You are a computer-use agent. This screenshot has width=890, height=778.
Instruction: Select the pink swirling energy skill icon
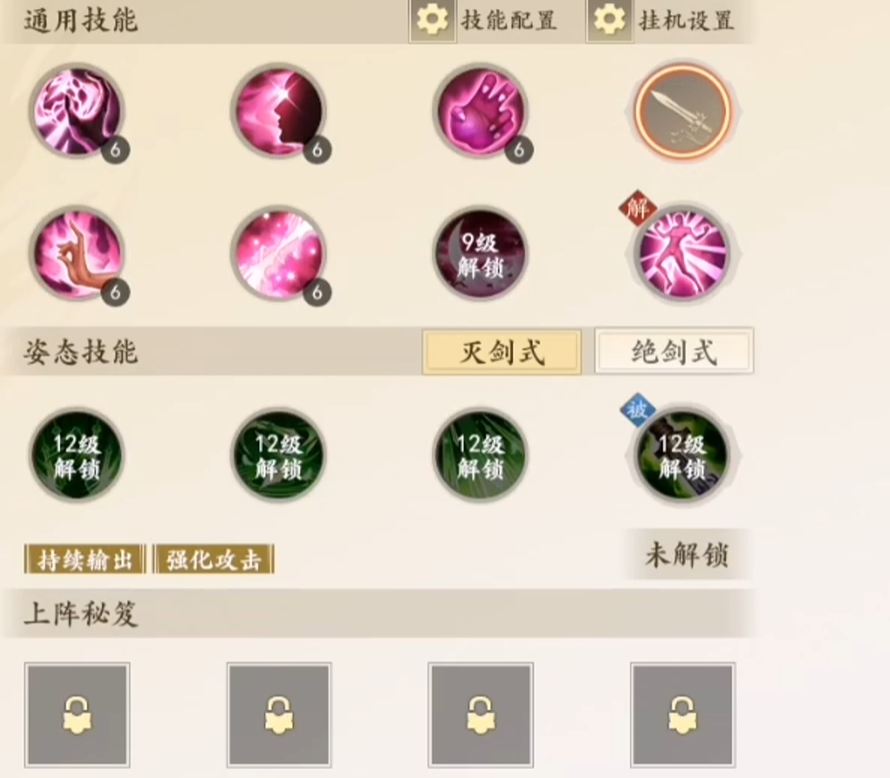point(77,112)
